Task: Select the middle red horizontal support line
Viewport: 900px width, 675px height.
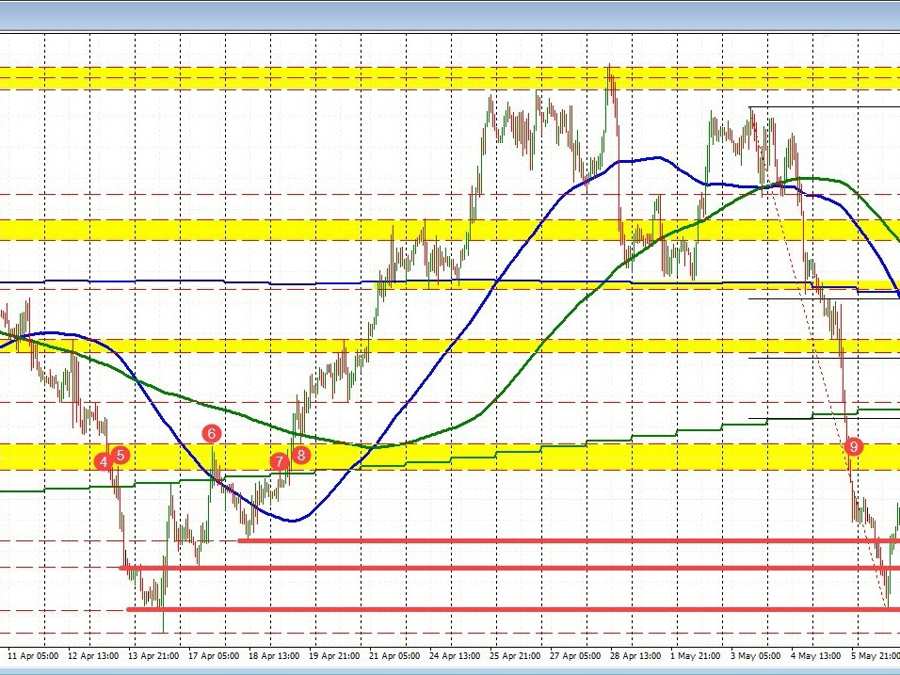Action: tap(509, 568)
